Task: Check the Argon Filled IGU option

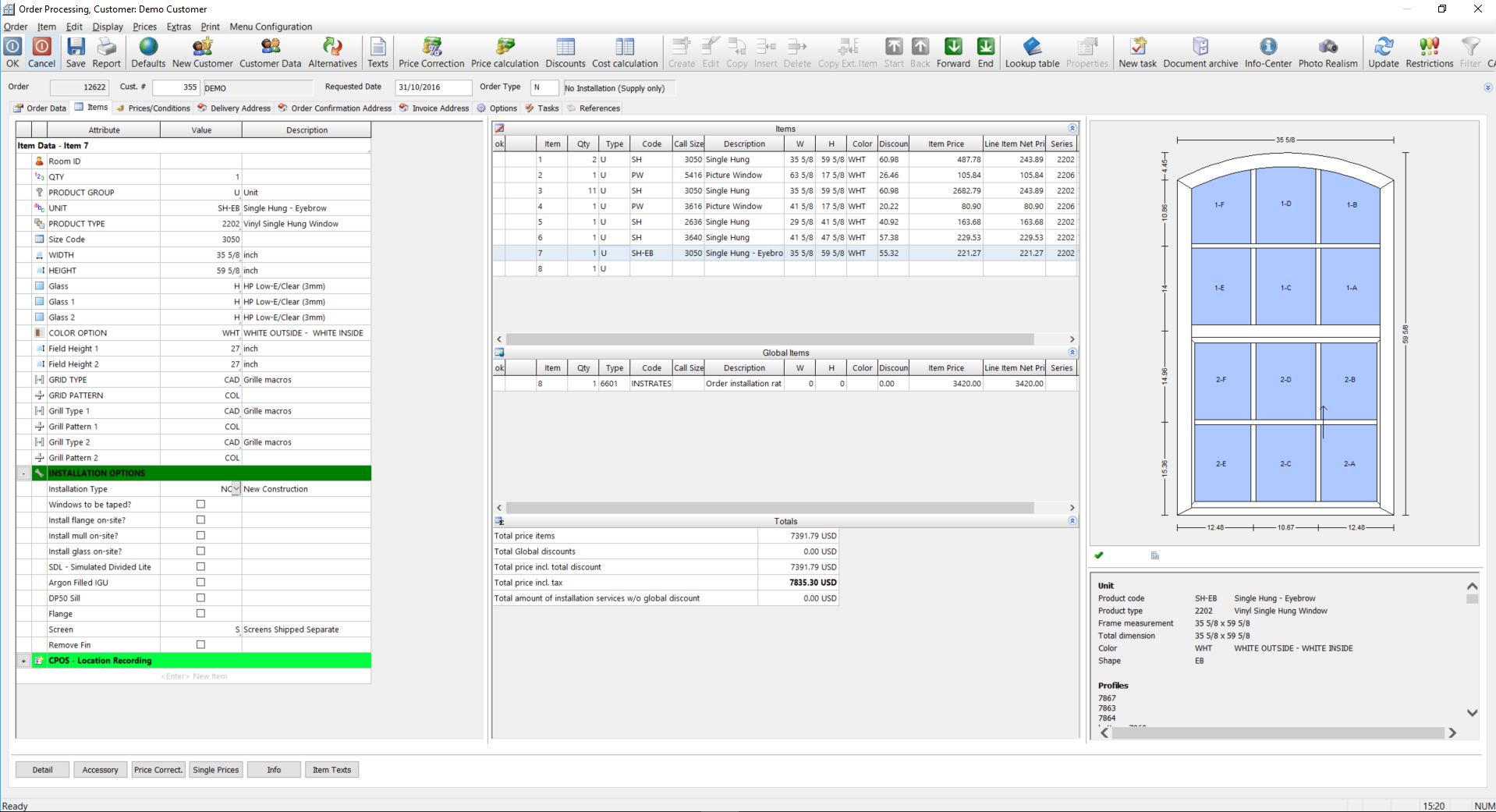Action: 200,583
